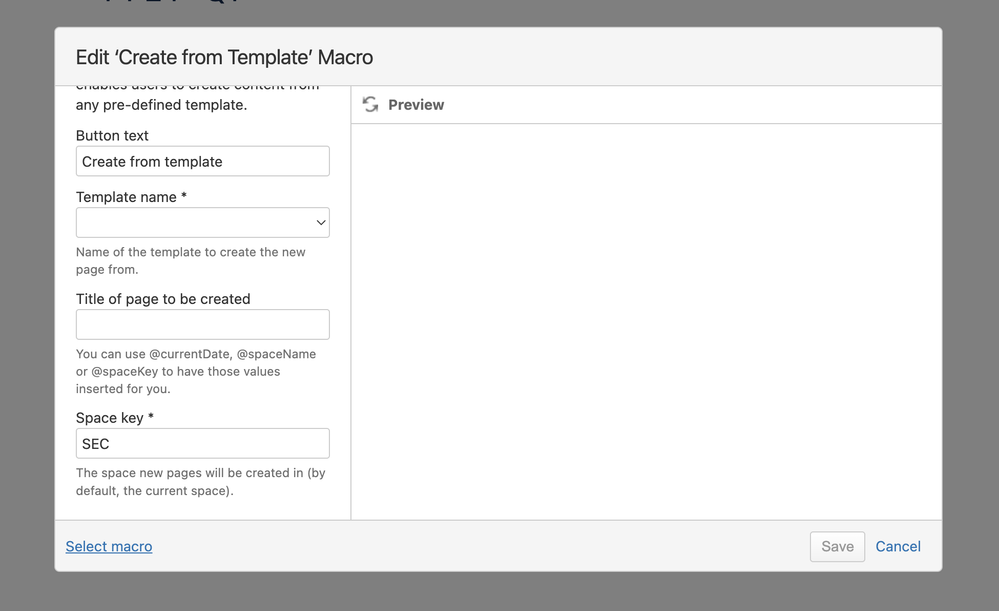Screen dimensions: 999x611
Task: Click the 'Space key *' label
Action: 115,418
